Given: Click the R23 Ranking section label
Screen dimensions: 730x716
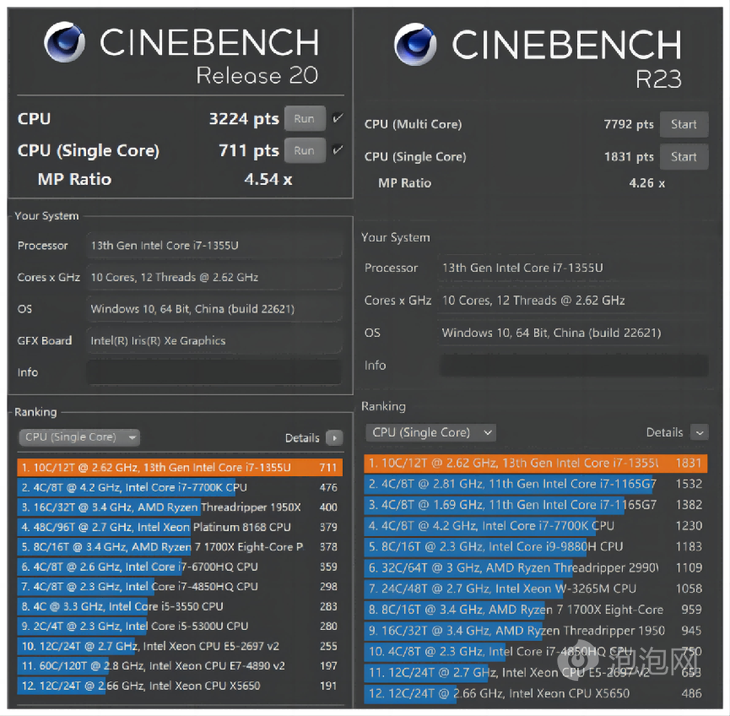Looking at the screenshot, I should 383,406.
